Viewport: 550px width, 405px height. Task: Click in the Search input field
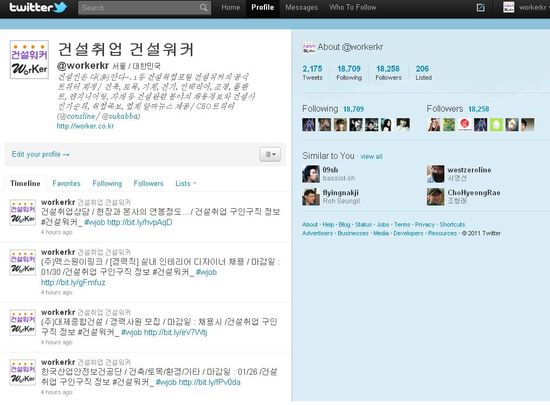(x=139, y=7)
